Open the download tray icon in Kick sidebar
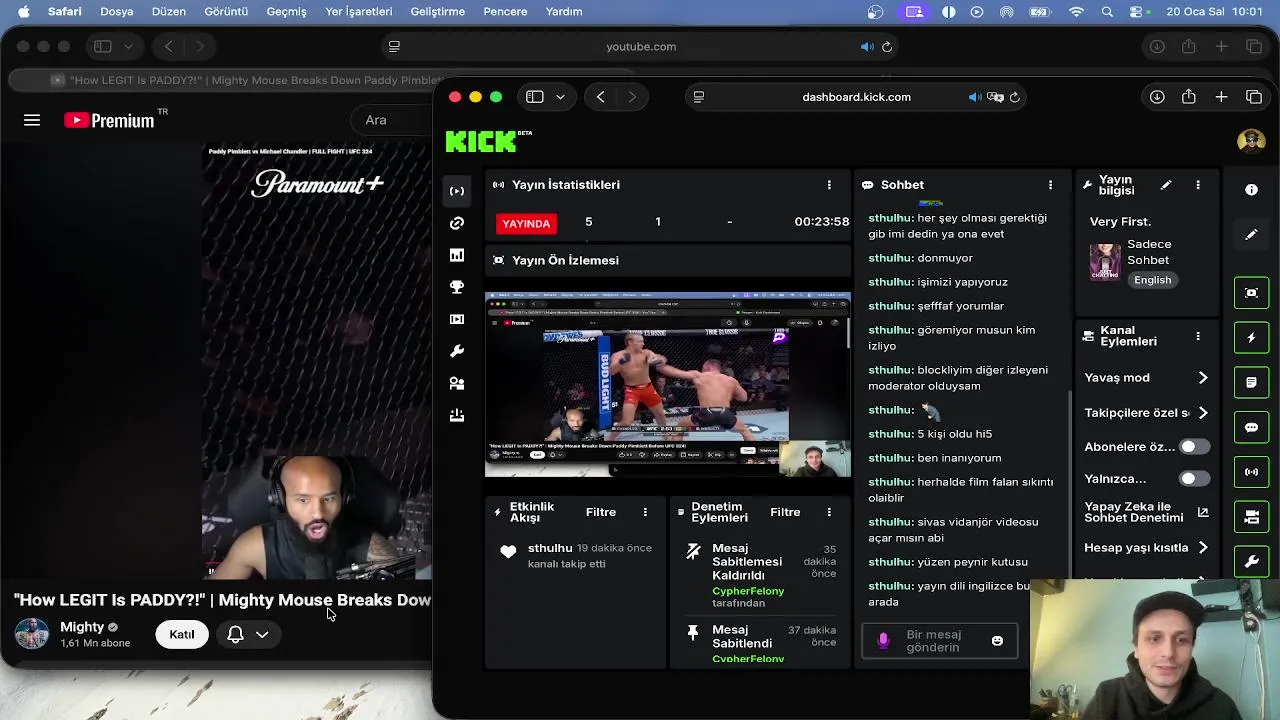The height and width of the screenshot is (720, 1280). pos(457,415)
